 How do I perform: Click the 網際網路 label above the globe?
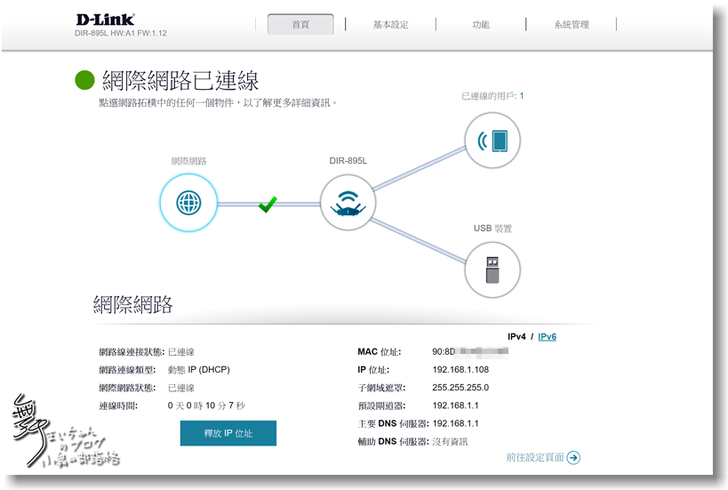click(x=188, y=160)
